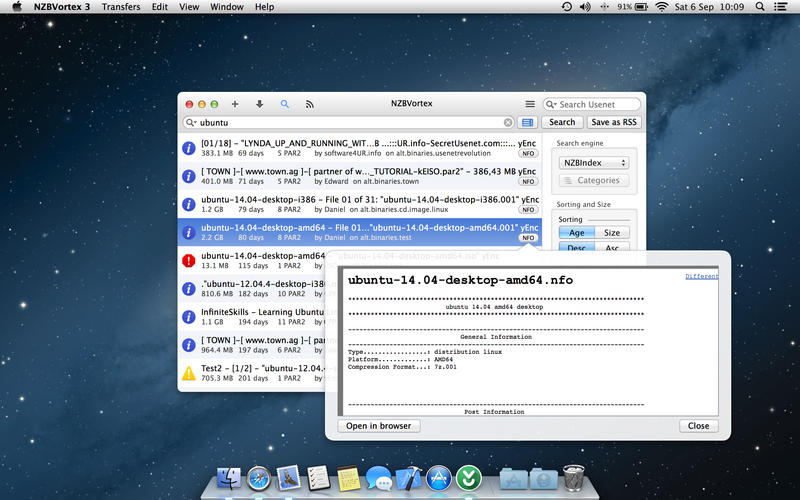This screenshot has height=500, width=800.
Task: Click Open in browser button
Action: click(x=379, y=425)
